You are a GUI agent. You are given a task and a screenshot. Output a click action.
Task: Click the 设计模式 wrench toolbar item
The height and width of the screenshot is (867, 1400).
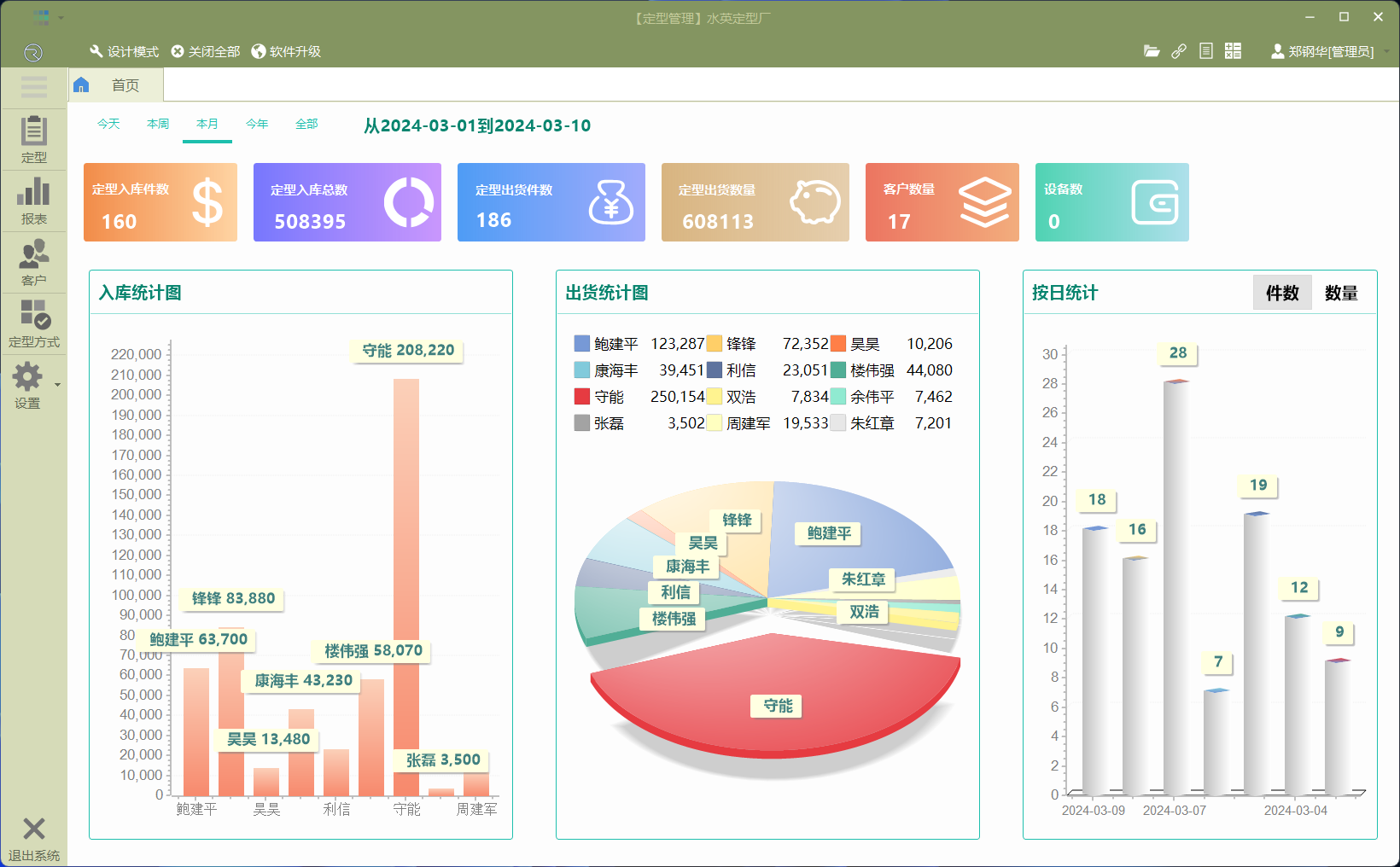pyautogui.click(x=124, y=51)
